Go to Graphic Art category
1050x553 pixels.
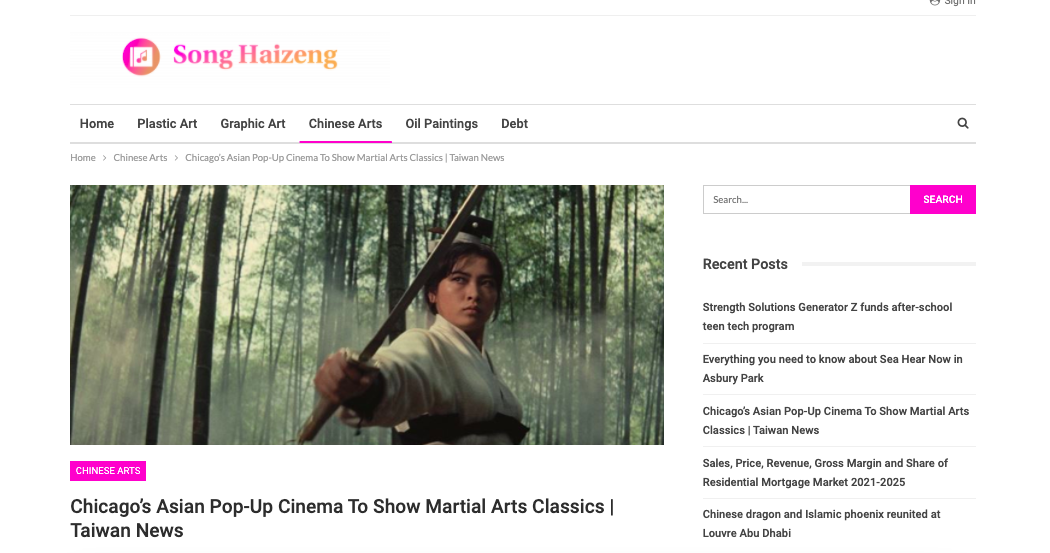(253, 124)
